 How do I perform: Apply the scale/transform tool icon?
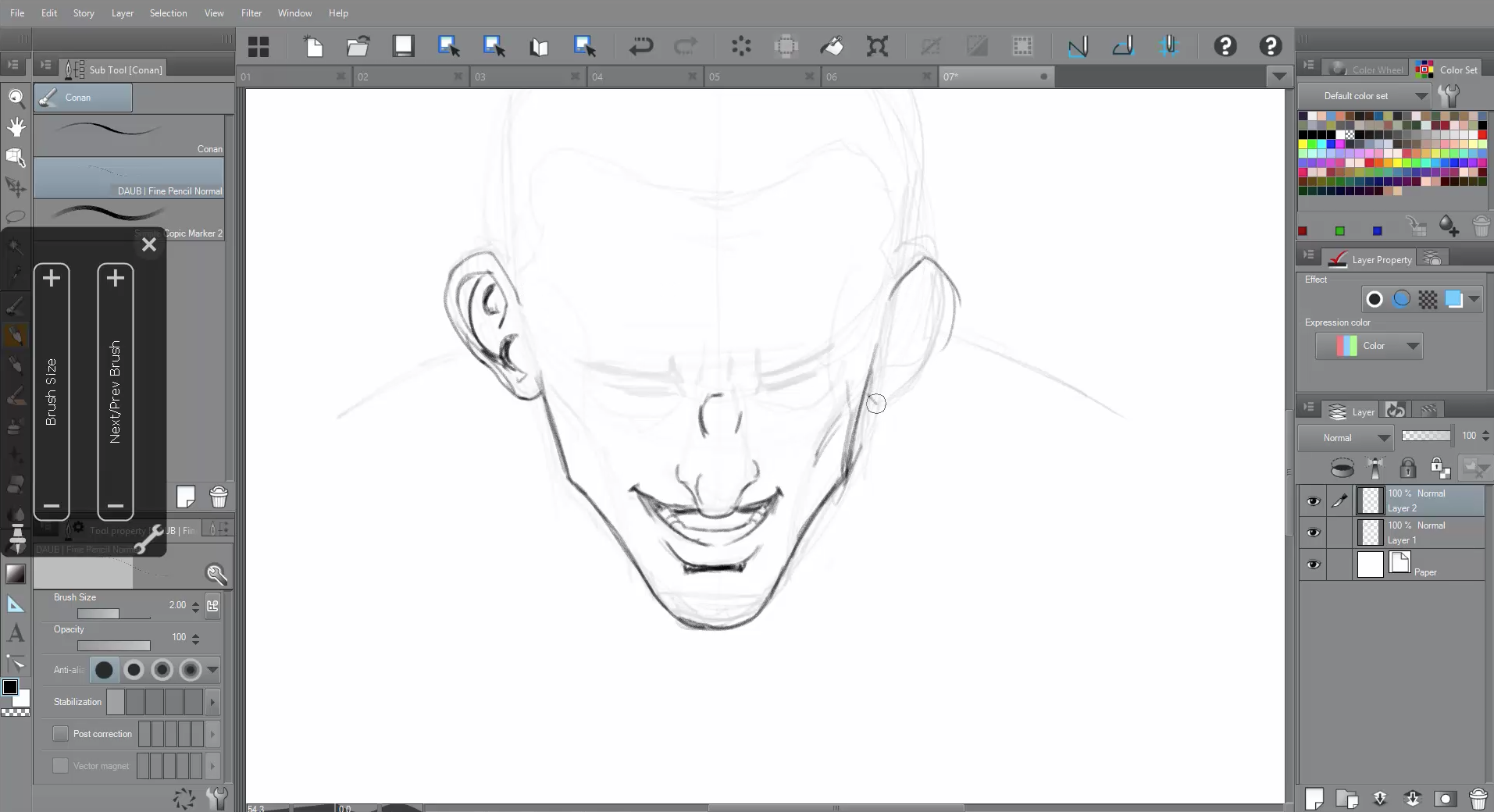[877, 47]
